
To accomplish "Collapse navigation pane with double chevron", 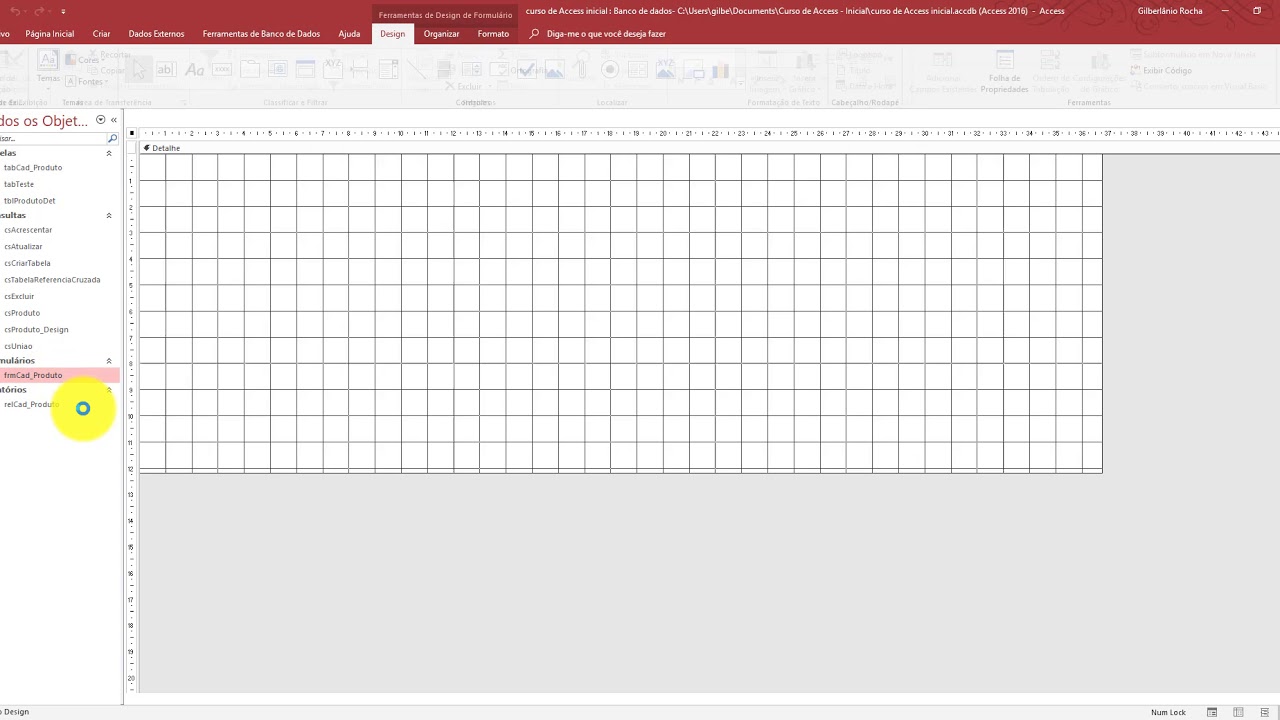I will [113, 120].
